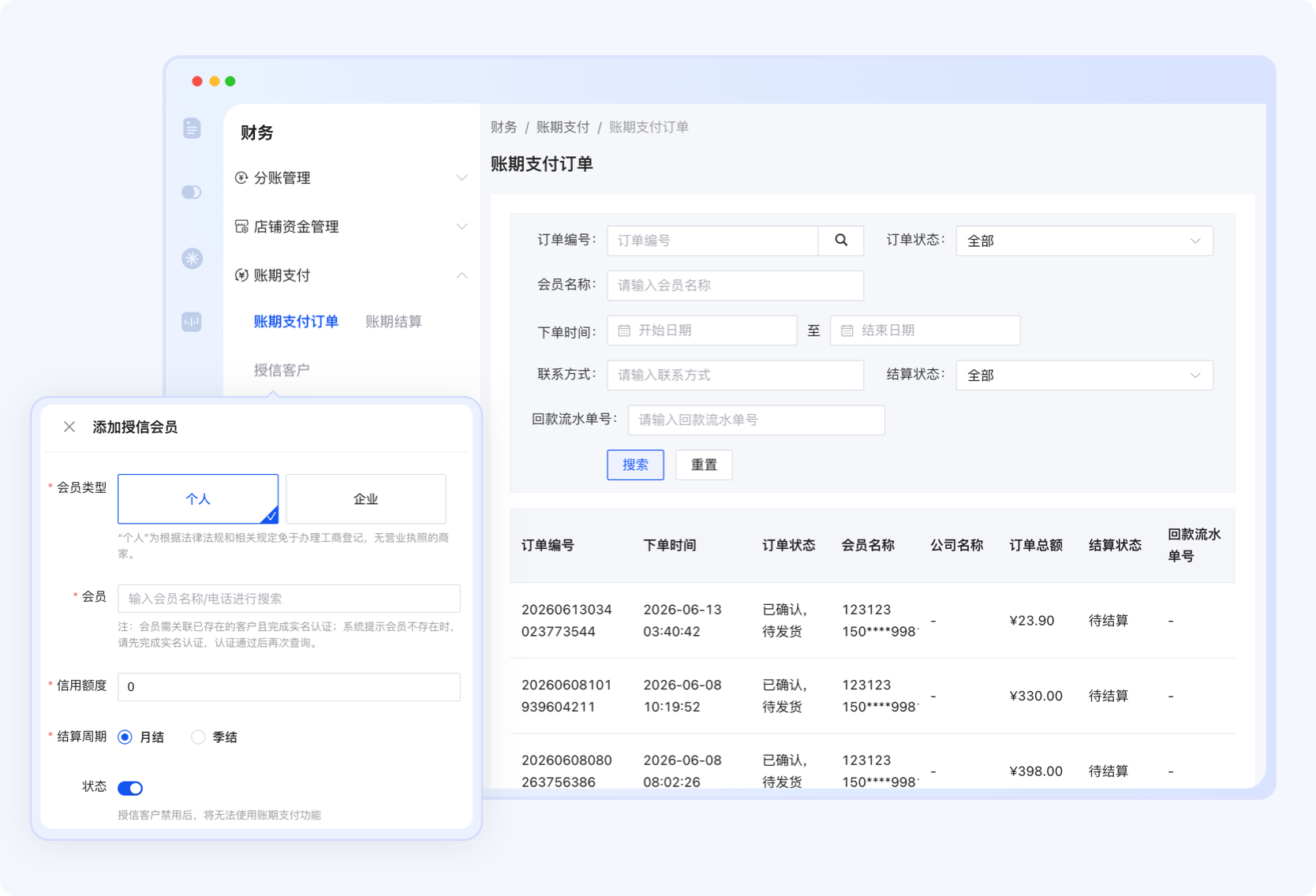Screen dimensions: 1316x896
Task: Collapse 账期支付 menu chevron
Action: coord(462,275)
